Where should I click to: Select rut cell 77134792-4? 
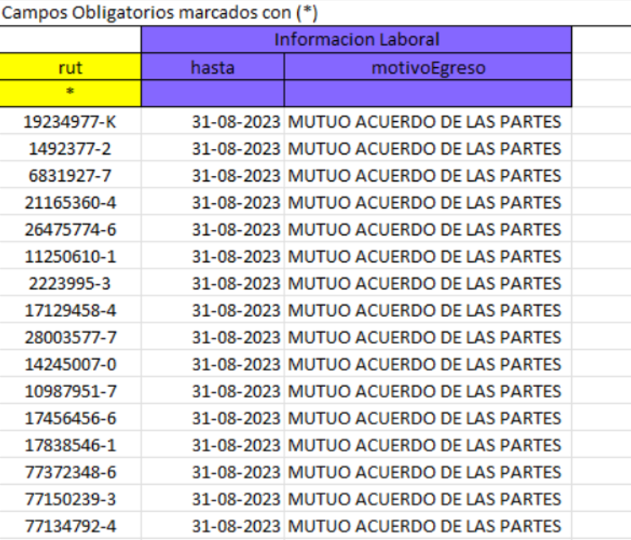pos(70,526)
